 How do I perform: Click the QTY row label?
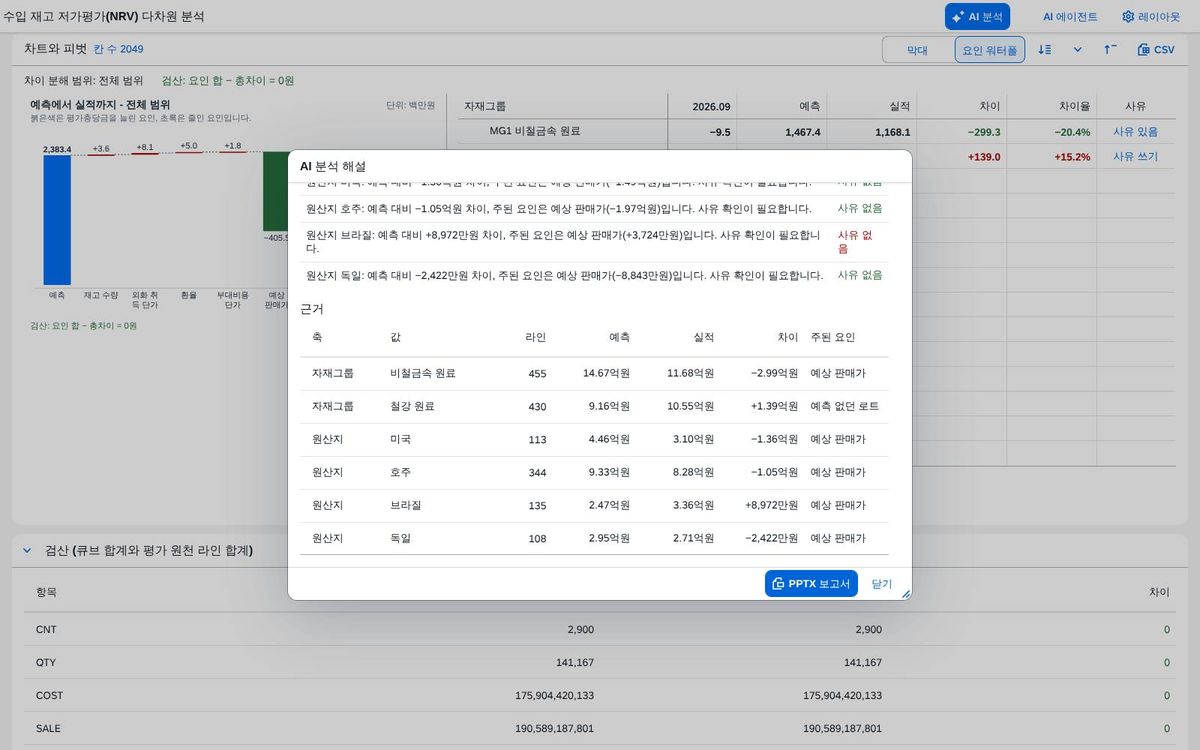(x=46, y=662)
